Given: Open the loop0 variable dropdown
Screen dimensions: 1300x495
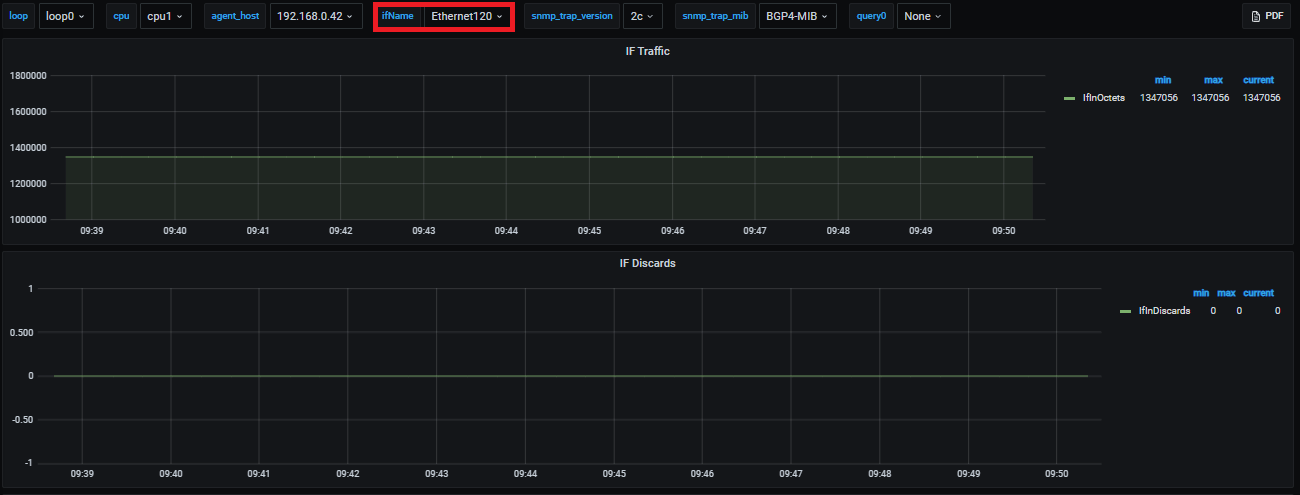Looking at the screenshot, I should tap(67, 16).
